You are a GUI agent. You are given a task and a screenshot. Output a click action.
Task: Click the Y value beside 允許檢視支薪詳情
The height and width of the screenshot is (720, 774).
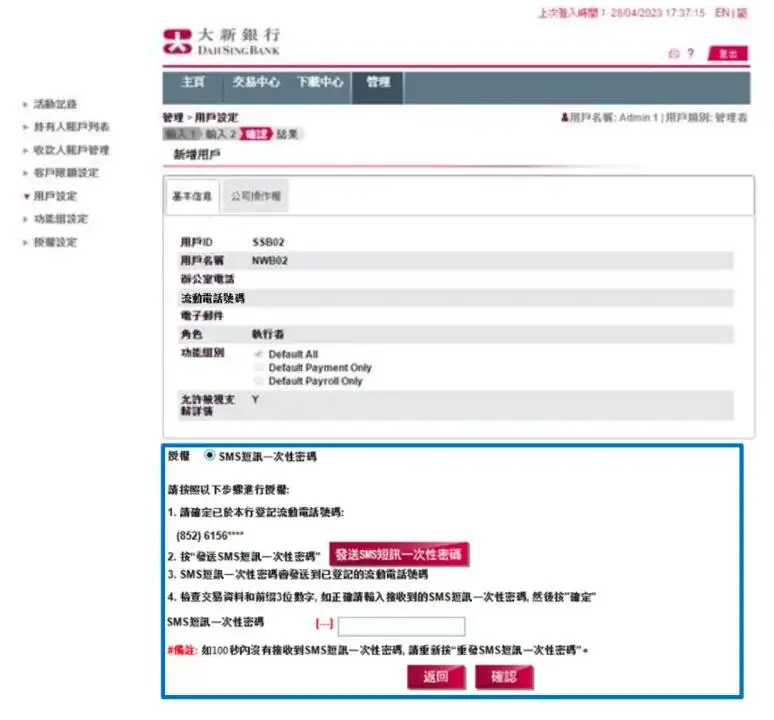tap(255, 399)
